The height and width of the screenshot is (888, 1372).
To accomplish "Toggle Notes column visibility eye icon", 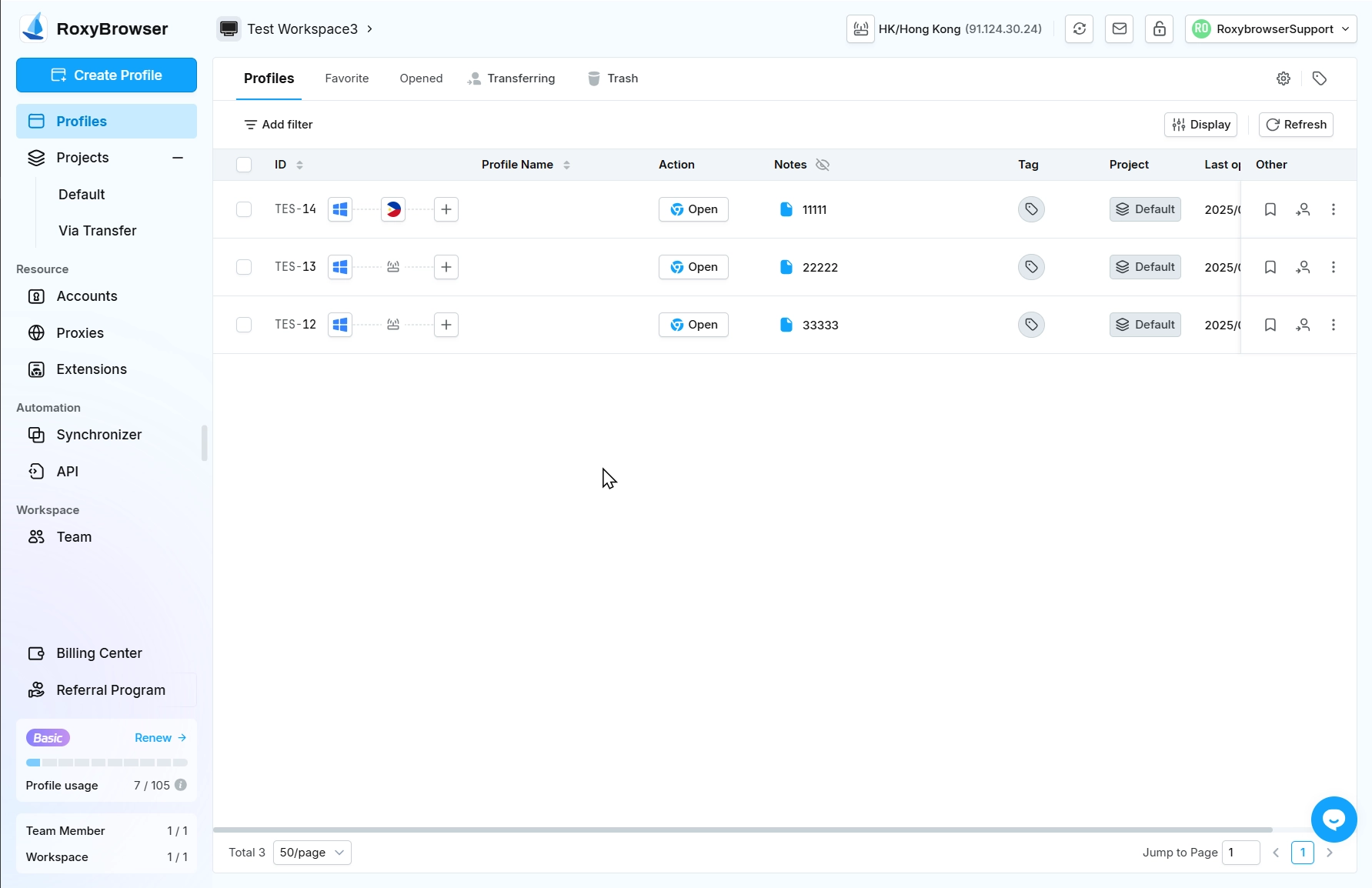I will (823, 165).
